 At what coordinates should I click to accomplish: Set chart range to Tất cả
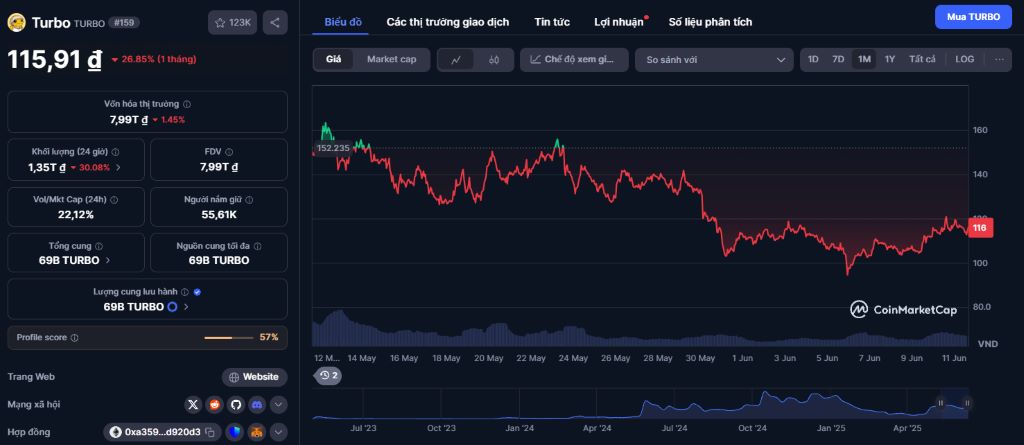[922, 59]
